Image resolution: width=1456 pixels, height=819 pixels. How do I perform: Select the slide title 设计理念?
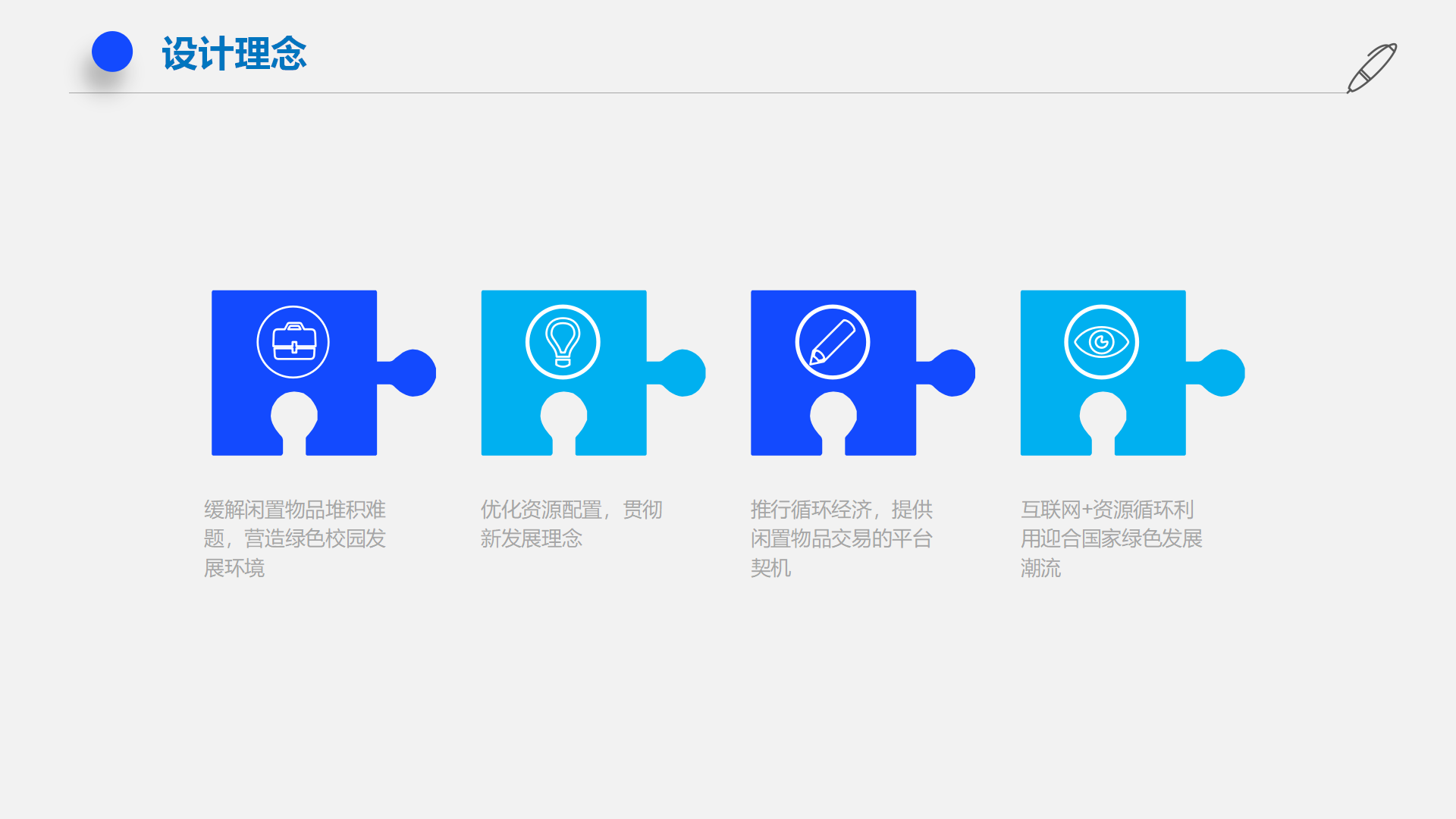click(x=234, y=54)
